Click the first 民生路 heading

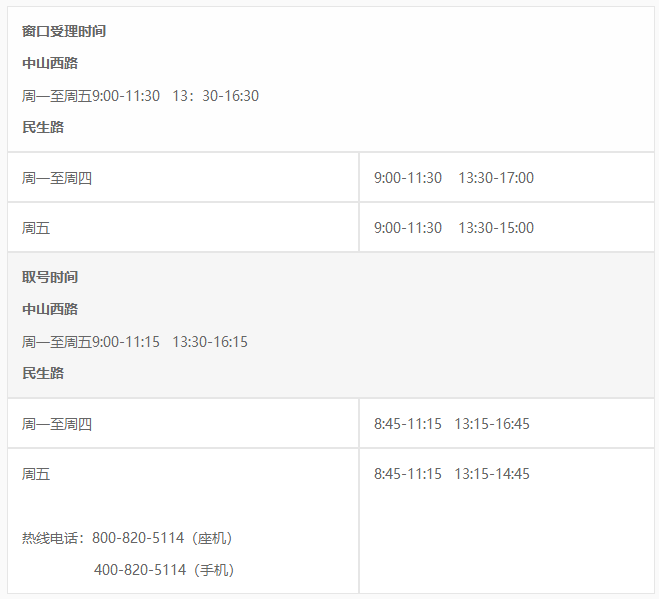tap(43, 127)
